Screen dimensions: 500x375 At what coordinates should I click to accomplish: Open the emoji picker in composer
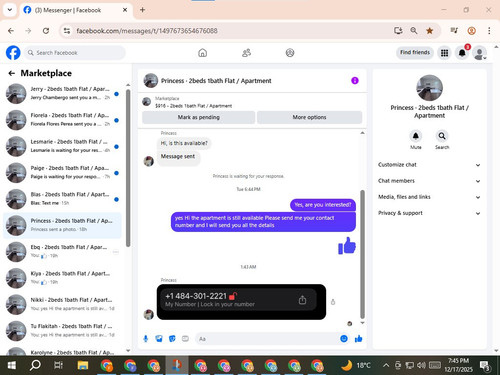click(344, 339)
